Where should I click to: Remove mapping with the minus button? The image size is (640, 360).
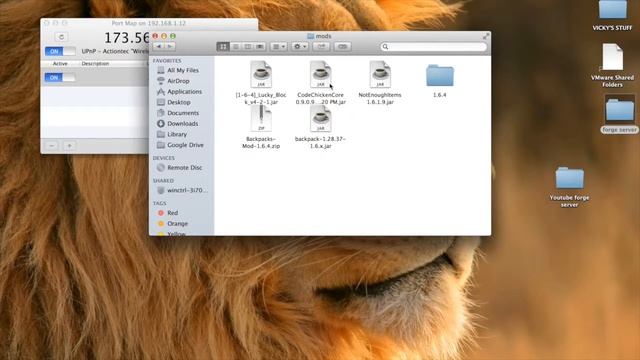point(52,146)
